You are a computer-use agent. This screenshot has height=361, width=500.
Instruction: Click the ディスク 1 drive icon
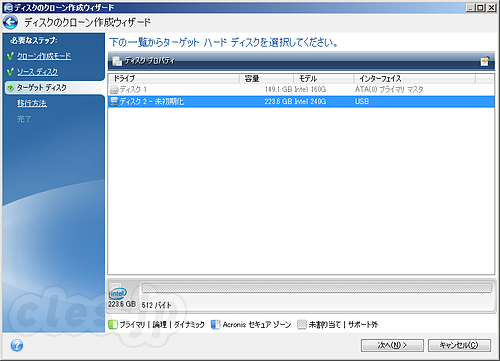tap(114, 89)
